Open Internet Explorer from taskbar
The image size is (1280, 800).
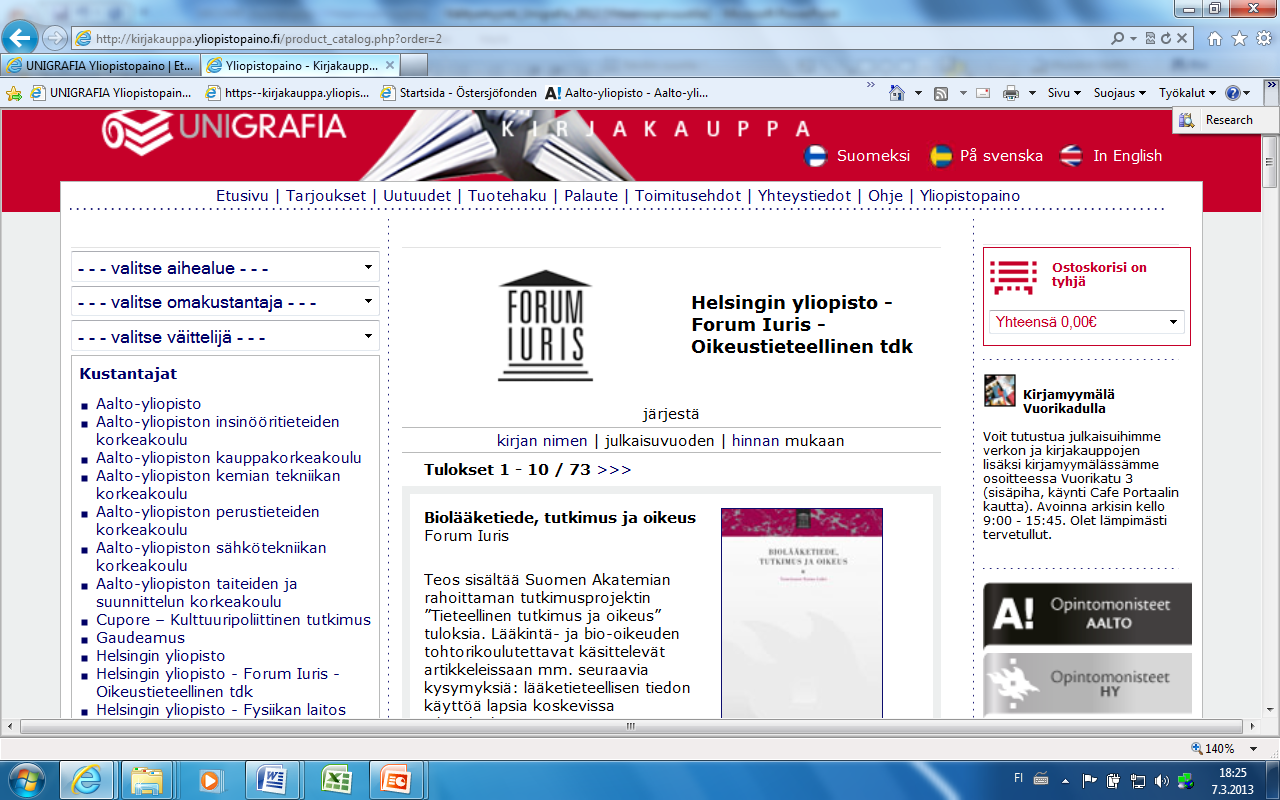[86, 779]
